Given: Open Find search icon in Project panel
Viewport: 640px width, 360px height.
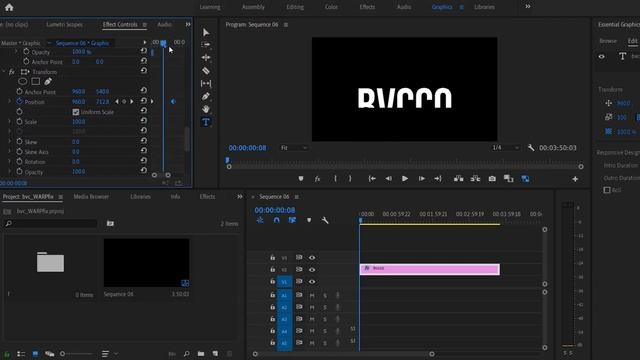Looking at the screenshot, I should [187, 353].
